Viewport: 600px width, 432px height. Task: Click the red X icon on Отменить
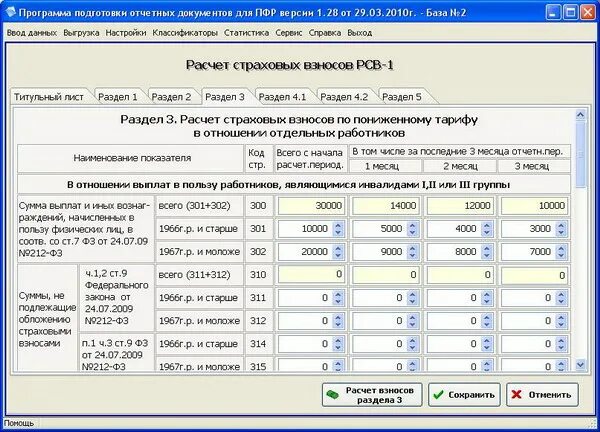click(517, 395)
